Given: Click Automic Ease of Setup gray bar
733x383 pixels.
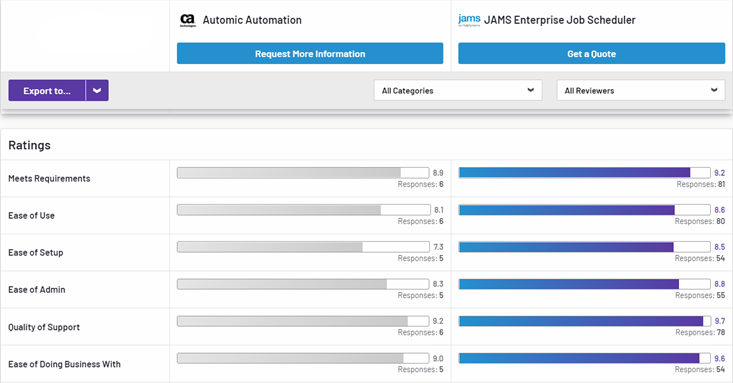Looking at the screenshot, I should (303, 246).
